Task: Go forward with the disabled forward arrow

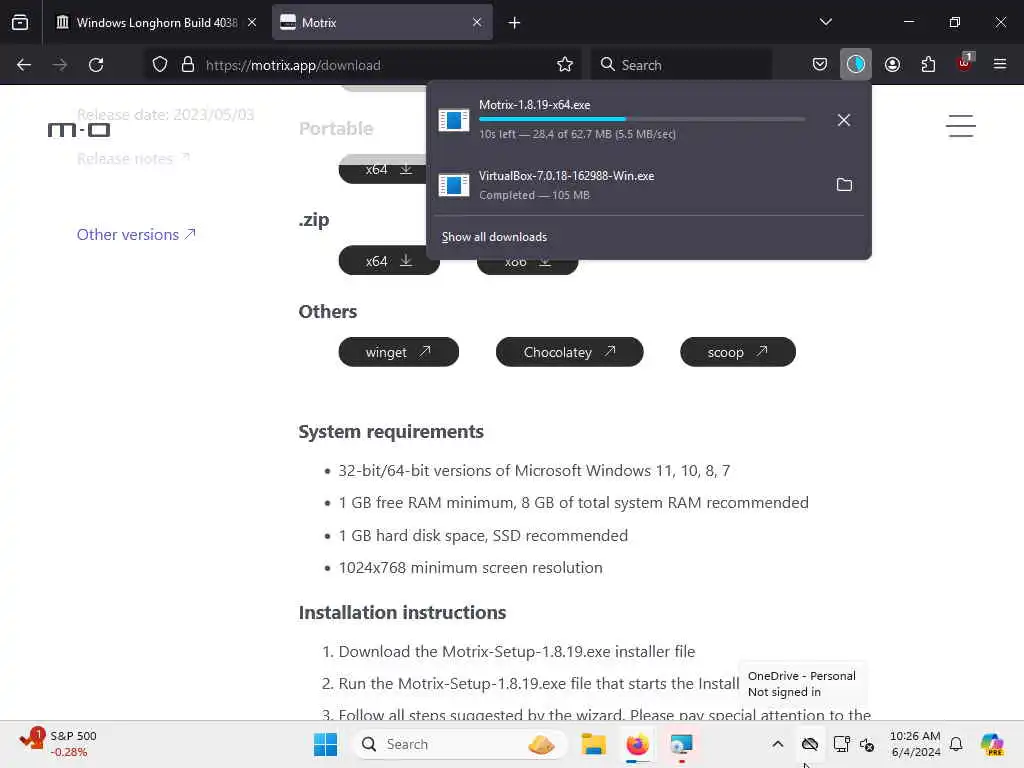Action: point(60,65)
